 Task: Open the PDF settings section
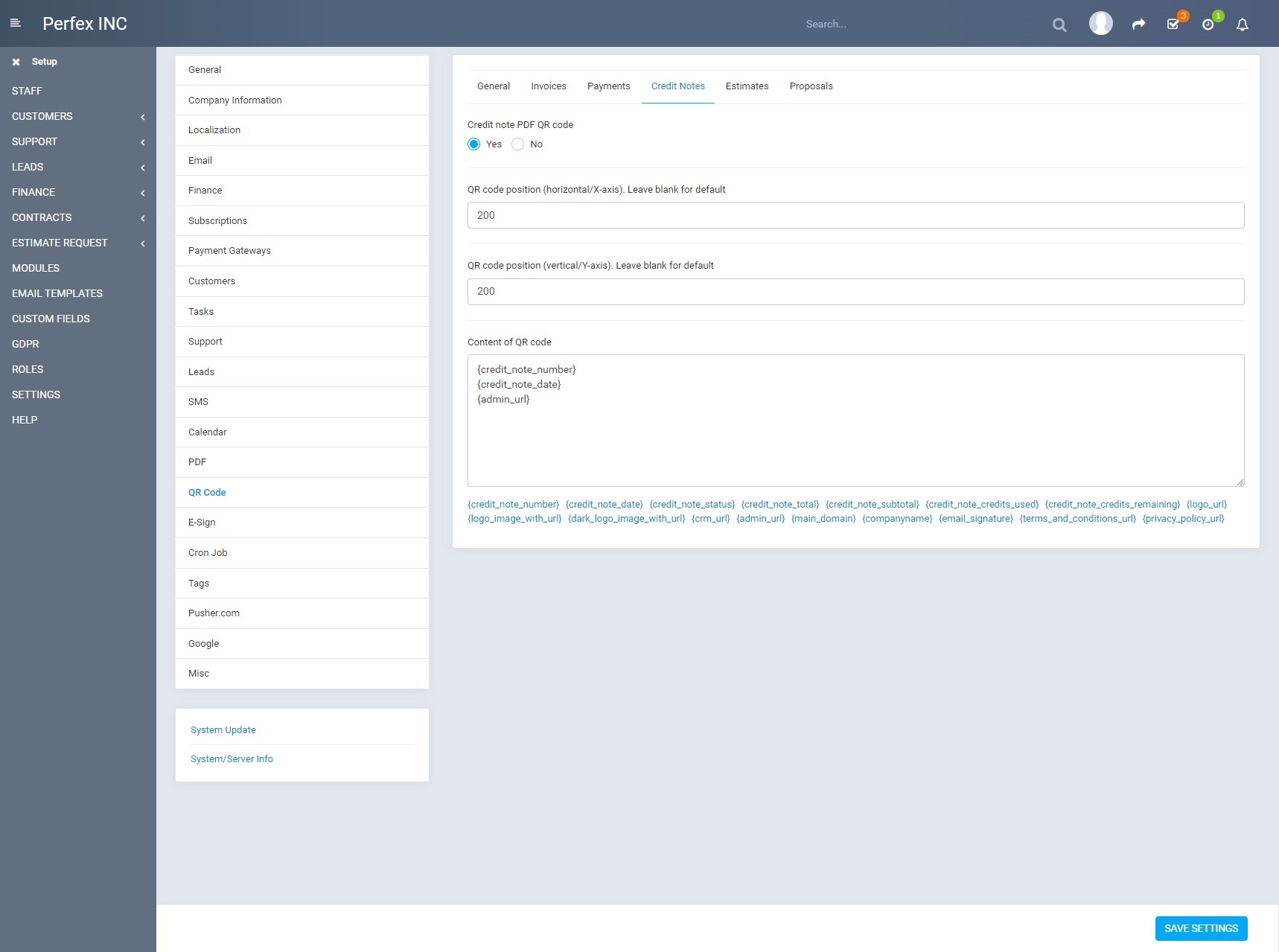tap(198, 462)
